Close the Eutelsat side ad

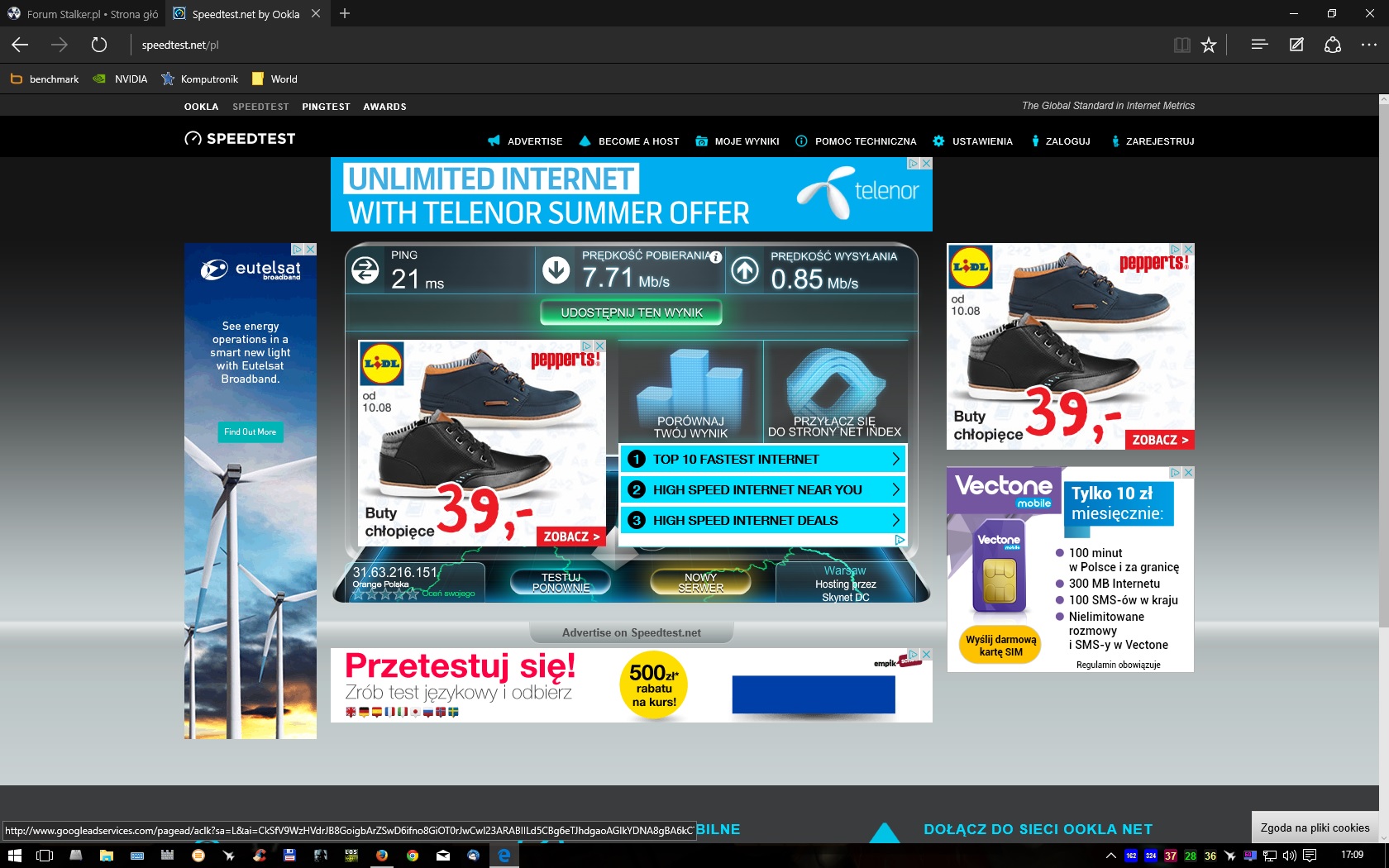[310, 249]
